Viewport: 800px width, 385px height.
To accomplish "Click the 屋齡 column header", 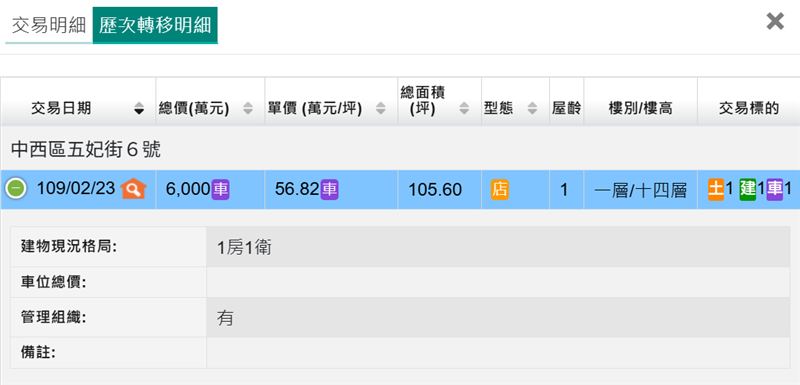I will [x=566, y=102].
